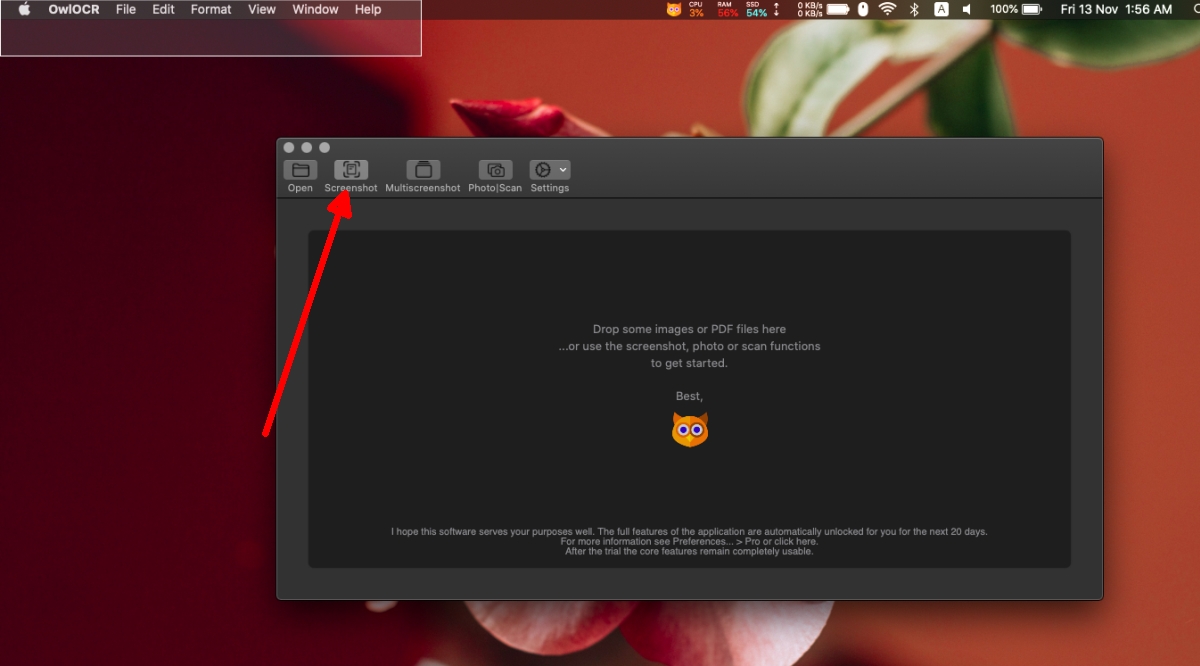1200x666 pixels.
Task: Open the Wi-Fi status menu
Action: pos(887,9)
